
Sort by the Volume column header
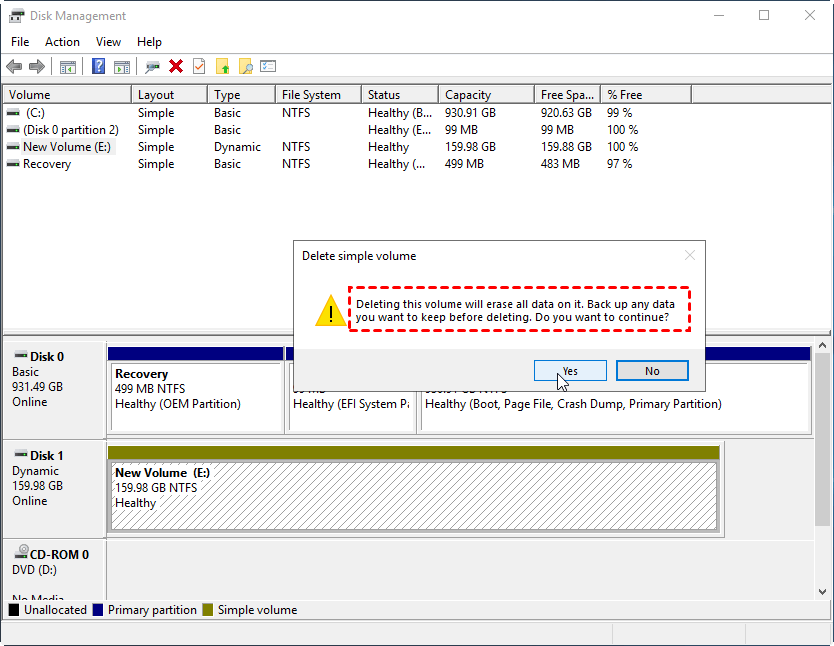67,95
